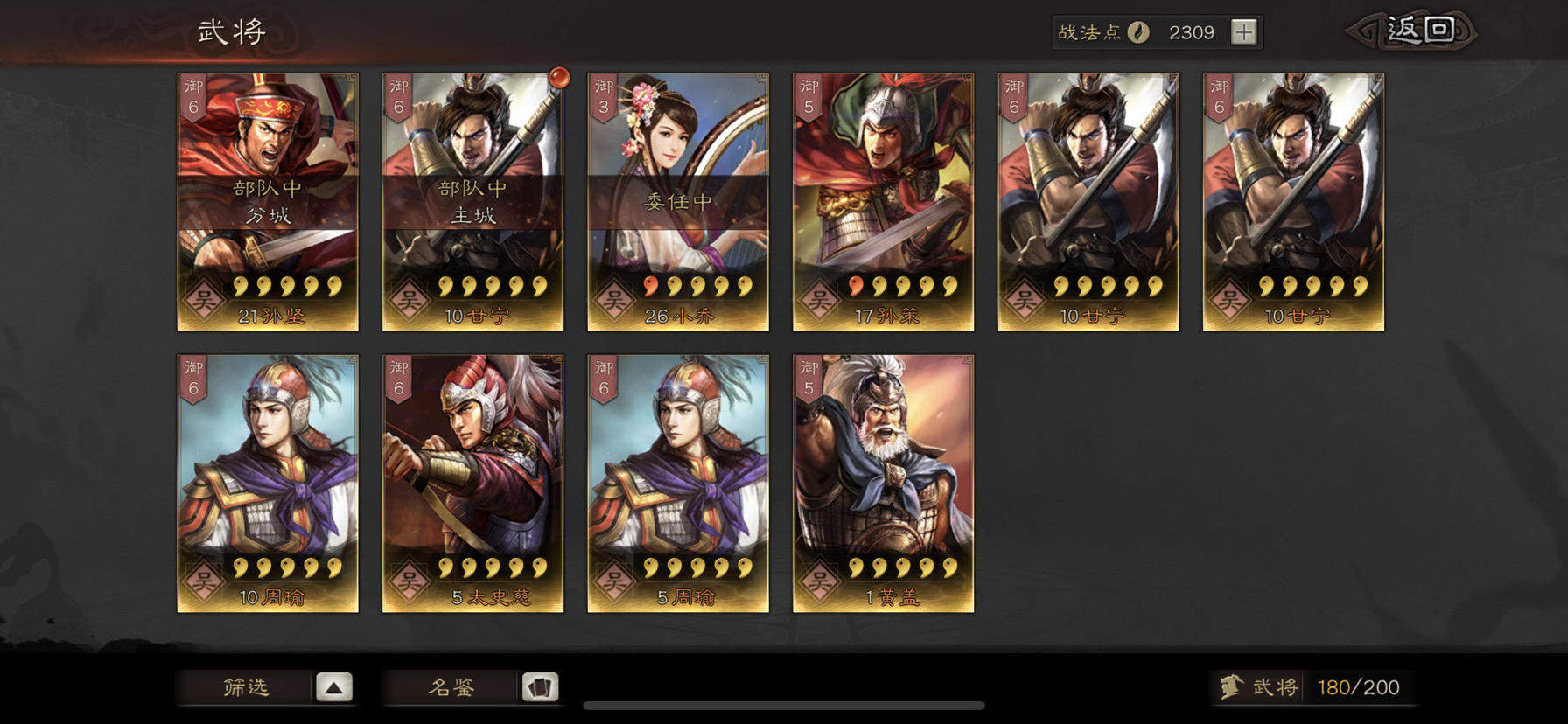
Task: Click the plus icon beside 战法点 2309
Action: point(1243,32)
